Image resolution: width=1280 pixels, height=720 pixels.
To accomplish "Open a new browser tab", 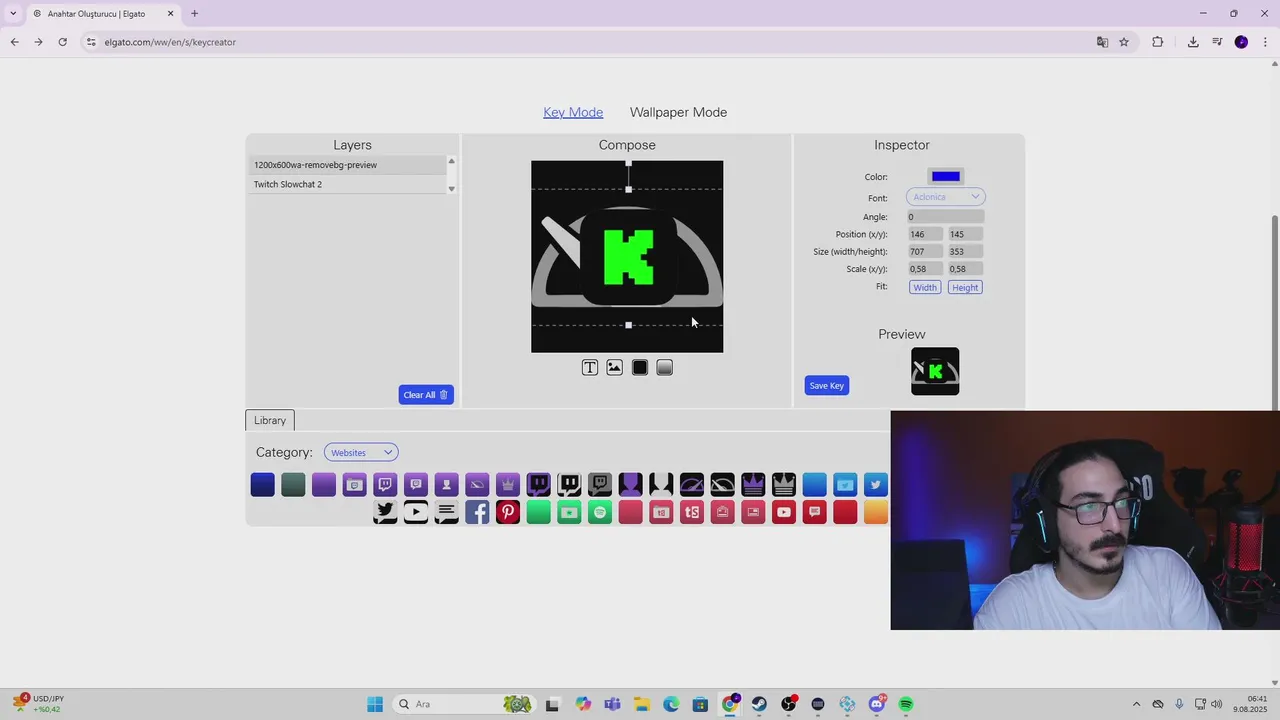I will pos(194,14).
